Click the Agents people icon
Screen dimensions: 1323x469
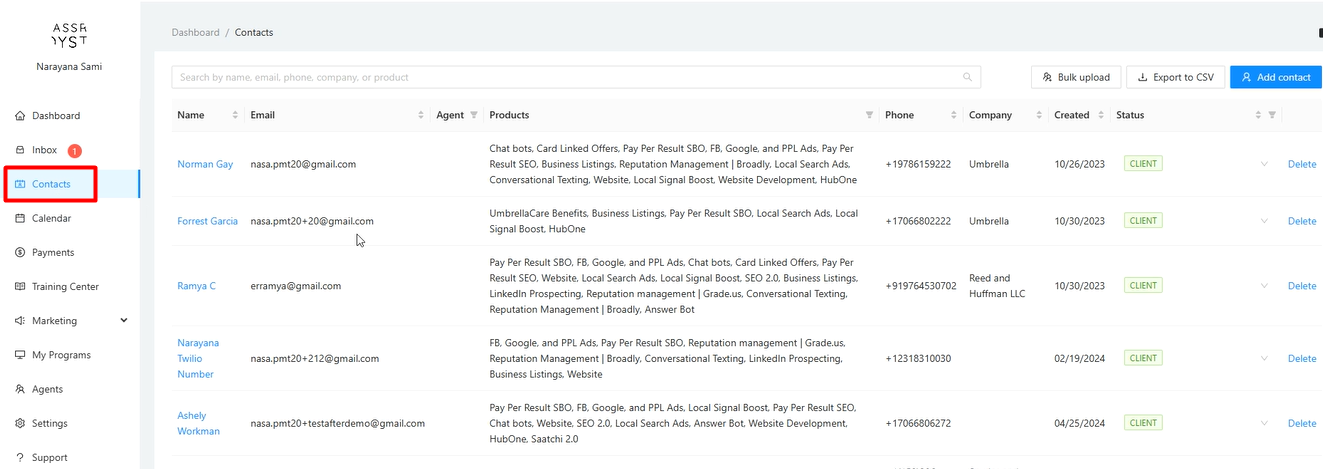tap(20, 390)
